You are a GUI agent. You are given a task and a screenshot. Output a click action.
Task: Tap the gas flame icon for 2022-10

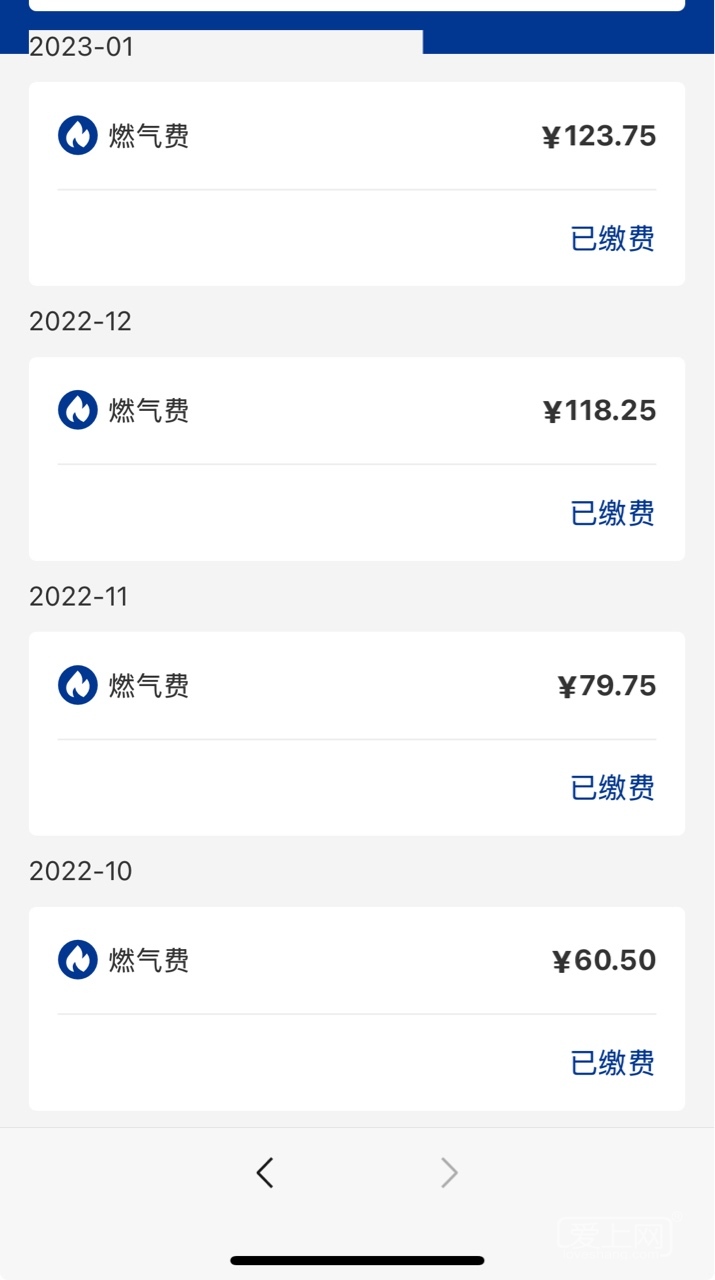click(77, 960)
